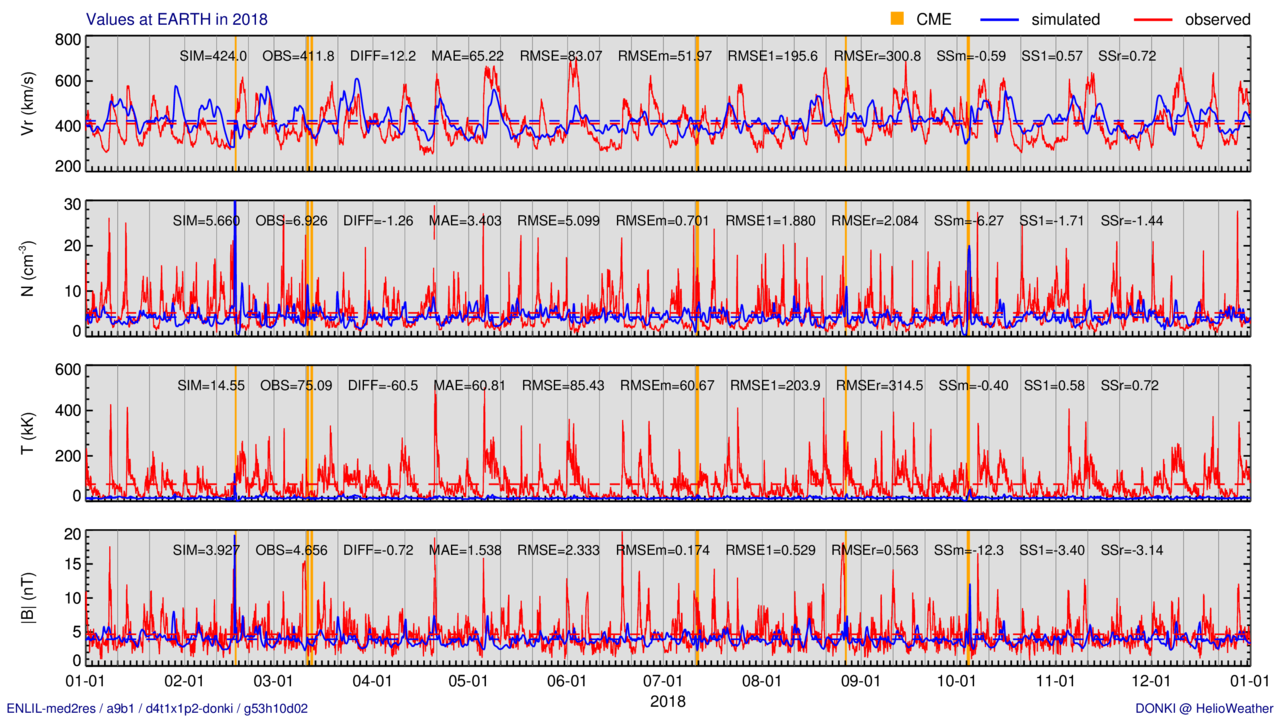Screen dimensions: 1280x720
Task: Click the Vr (km/s) axis label
Action: tap(28, 103)
